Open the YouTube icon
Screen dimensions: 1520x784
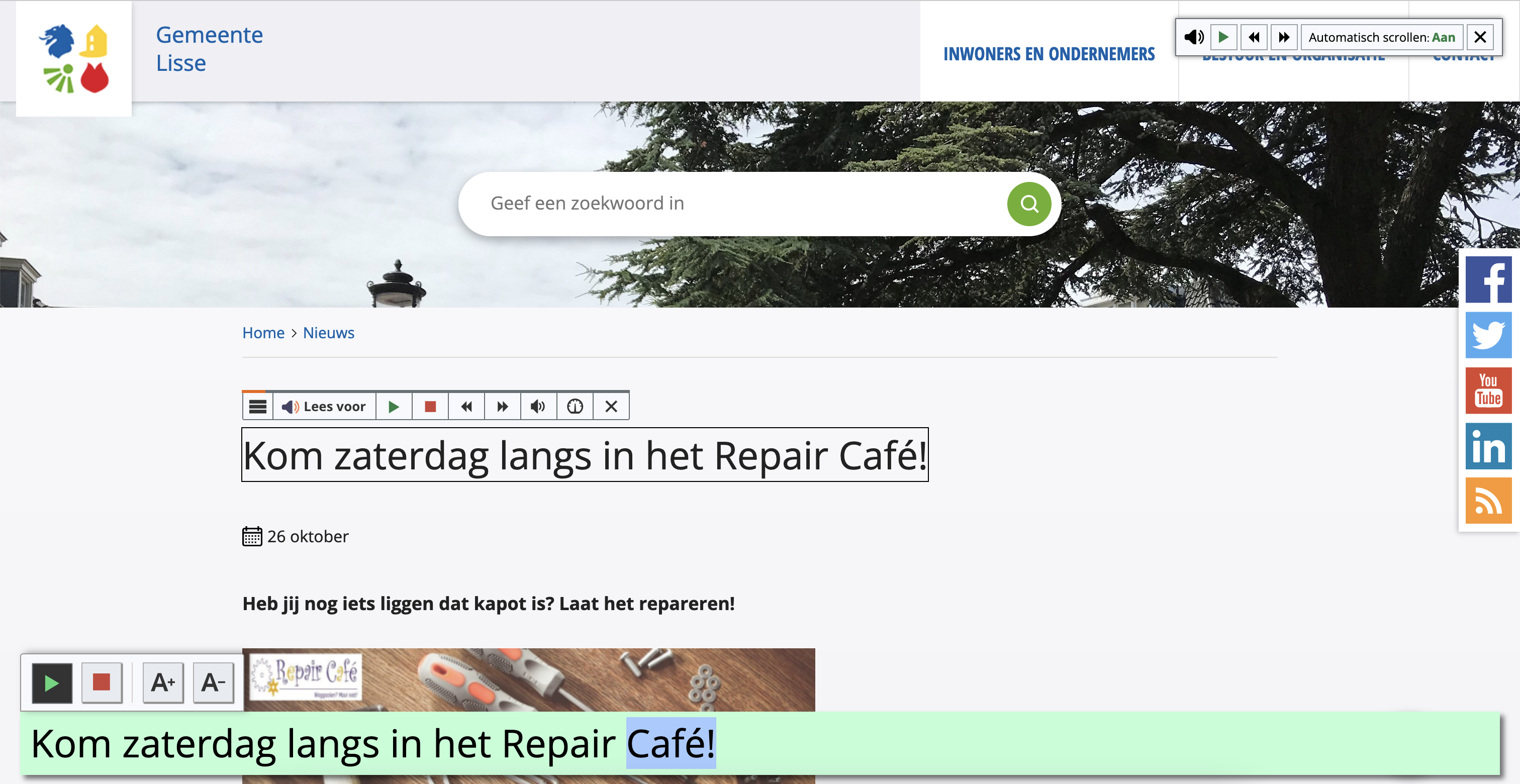1488,390
